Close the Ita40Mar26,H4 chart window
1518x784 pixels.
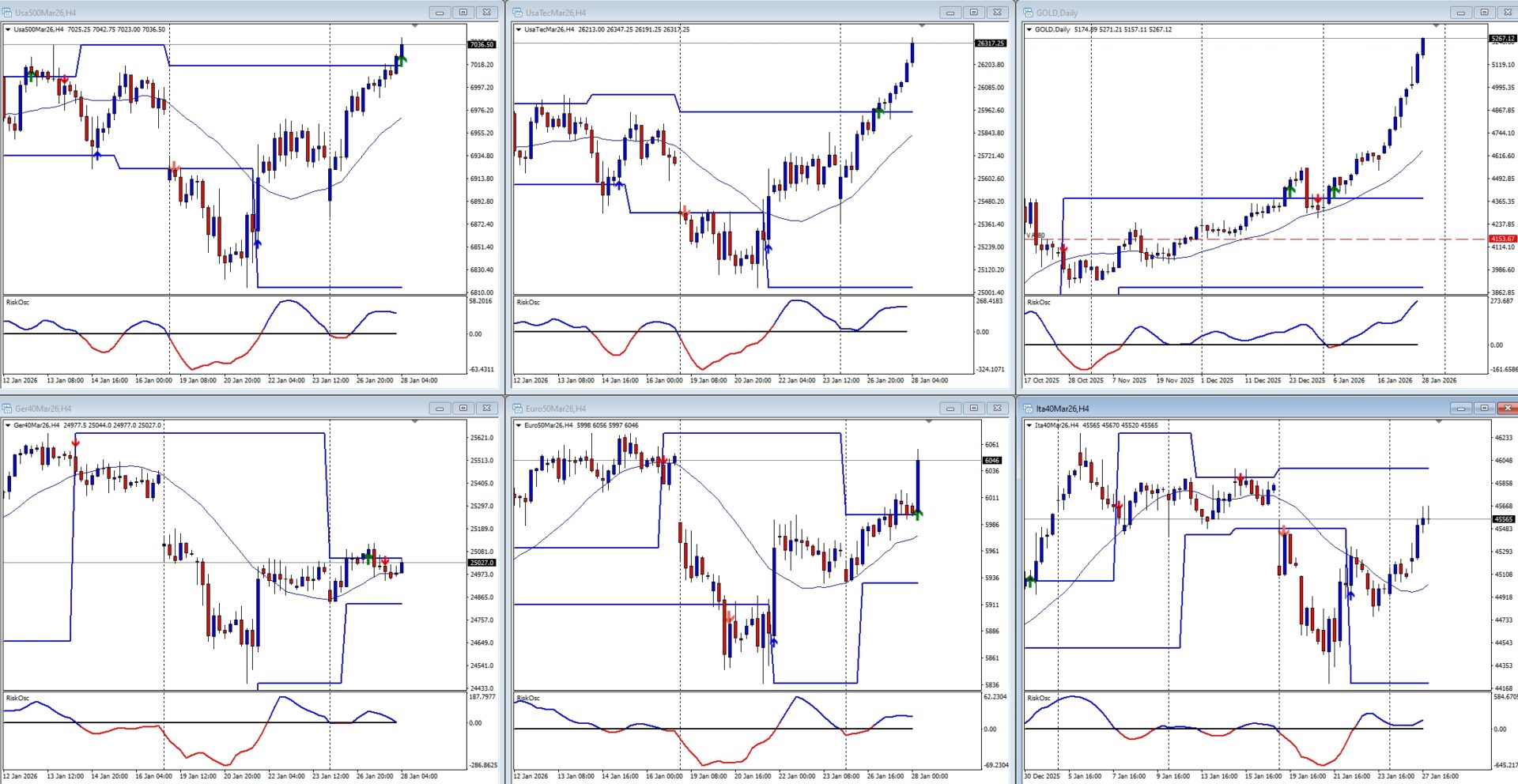click(x=1508, y=409)
